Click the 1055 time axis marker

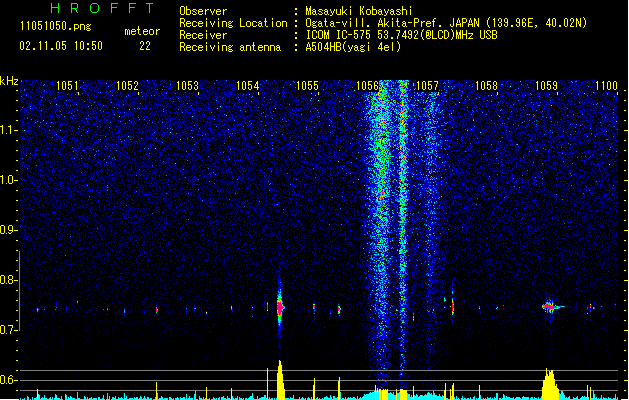coord(307,86)
